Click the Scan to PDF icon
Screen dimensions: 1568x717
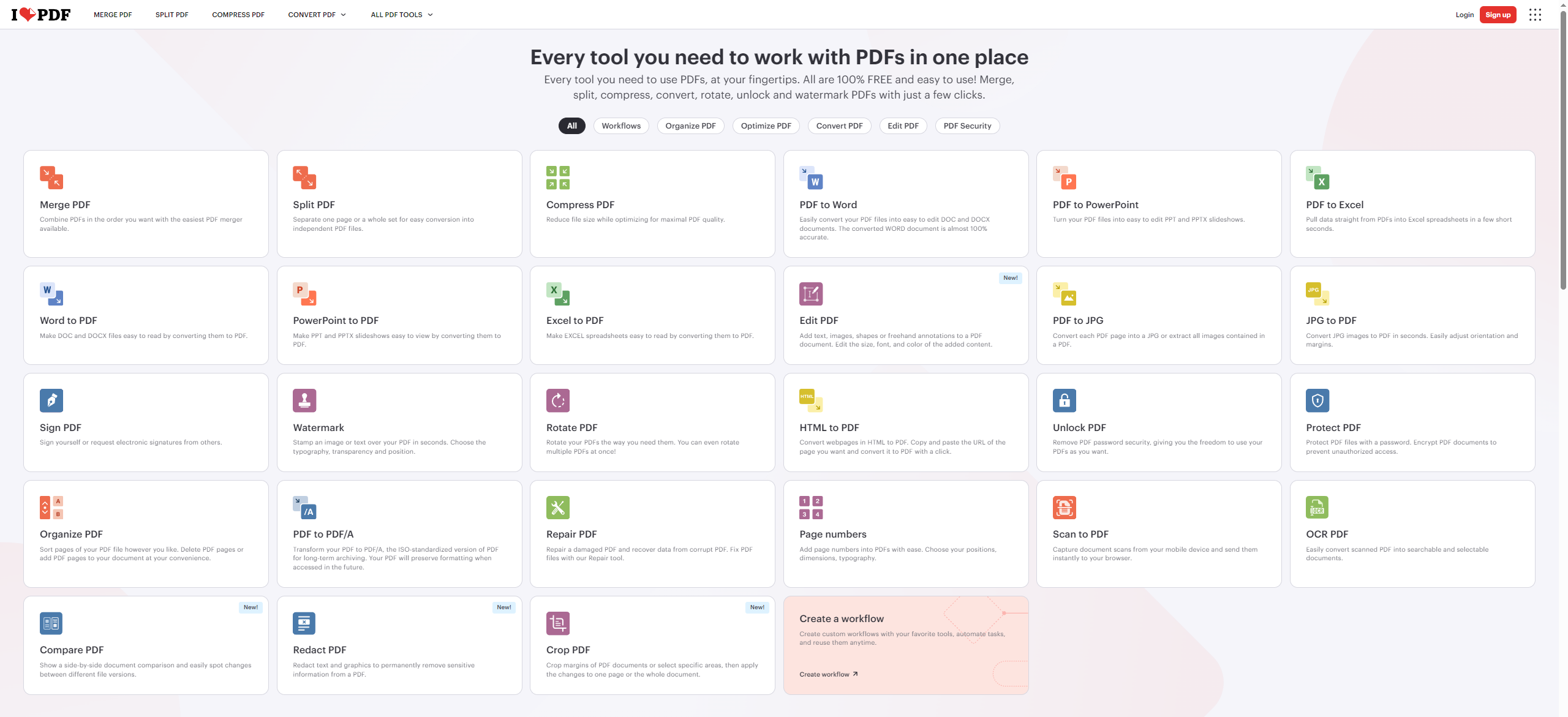click(1064, 507)
